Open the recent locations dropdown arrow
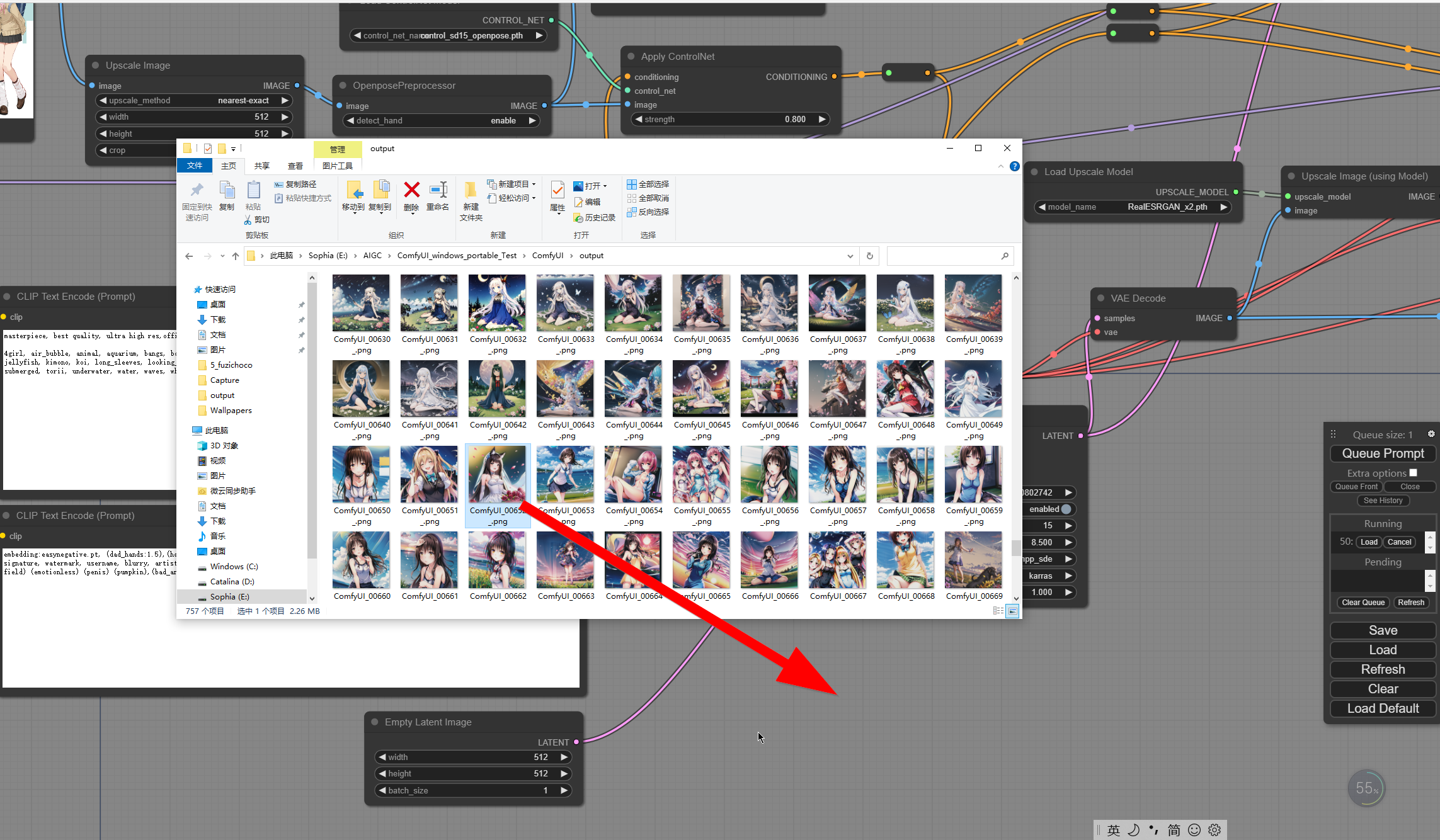 (x=222, y=256)
